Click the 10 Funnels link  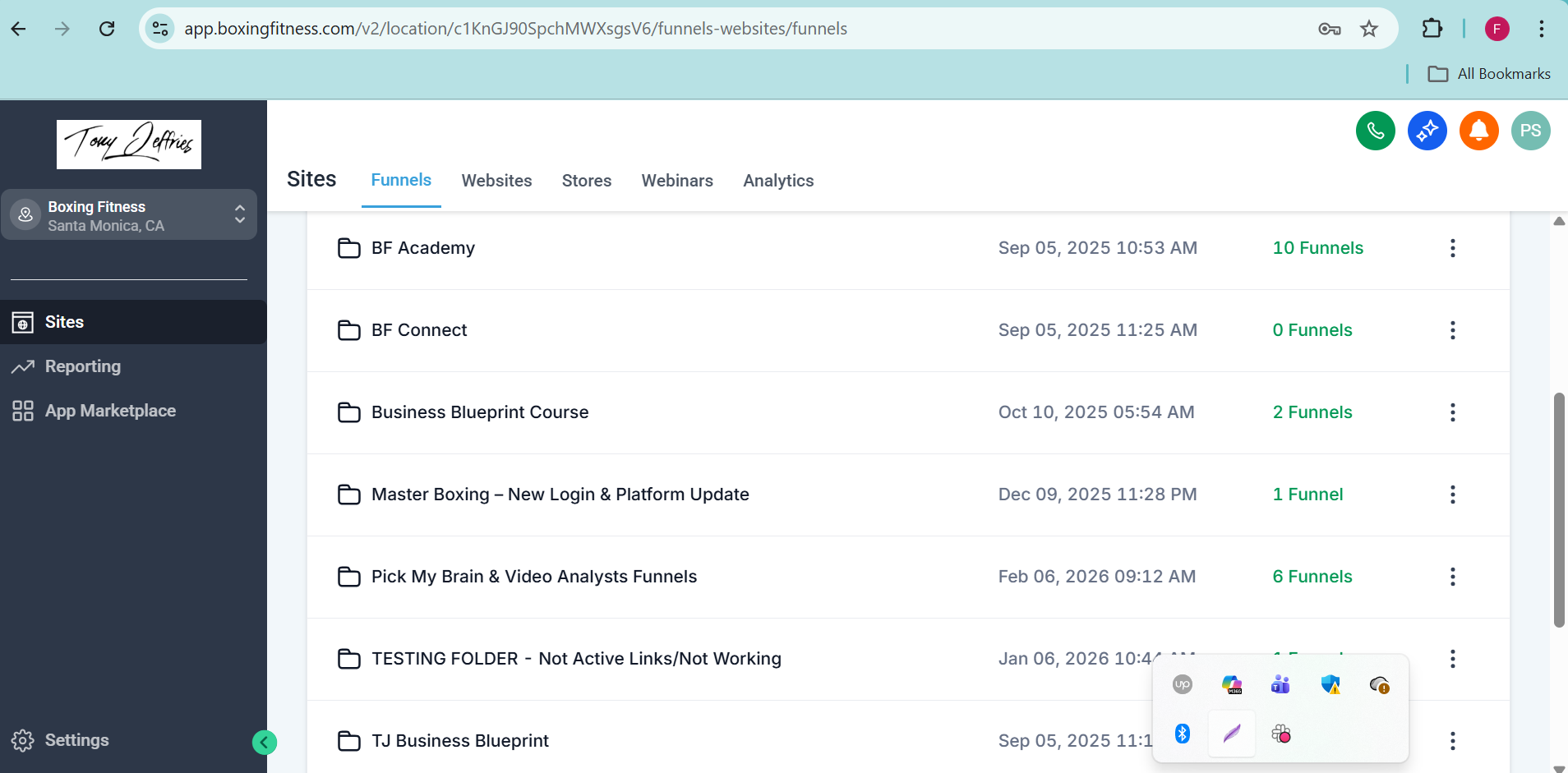1317,248
